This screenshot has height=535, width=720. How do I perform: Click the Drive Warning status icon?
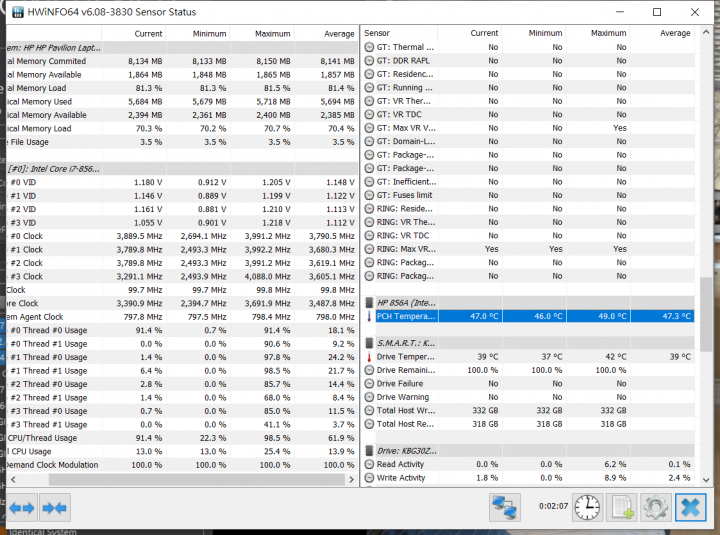coord(369,397)
